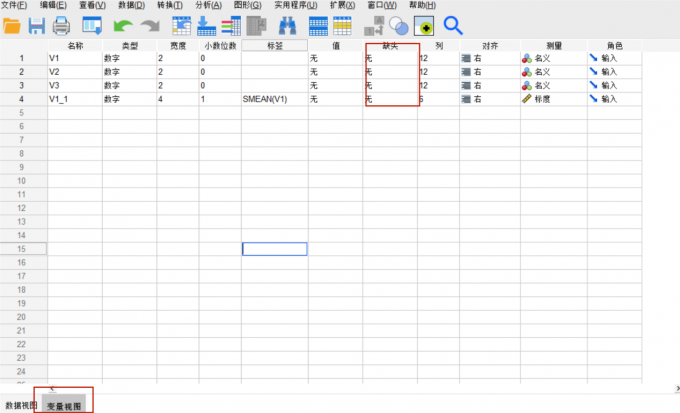Open the 分析(A) menu

tap(209, 6)
